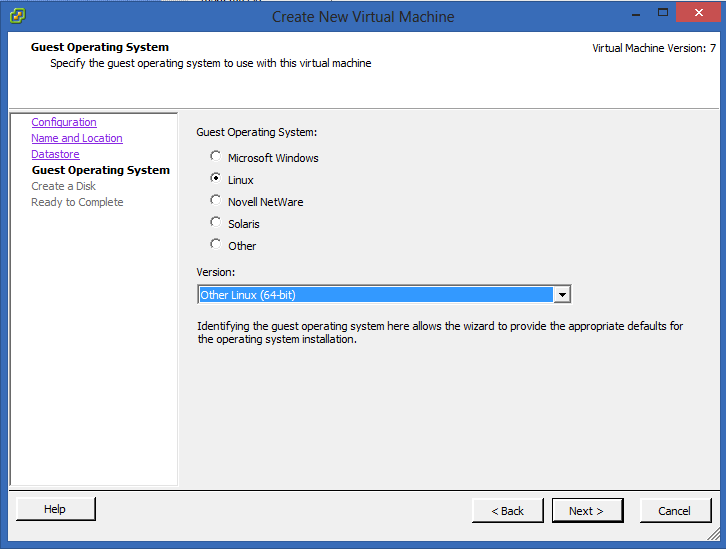
Task: Select the Linux radio button
Action: pos(215,178)
